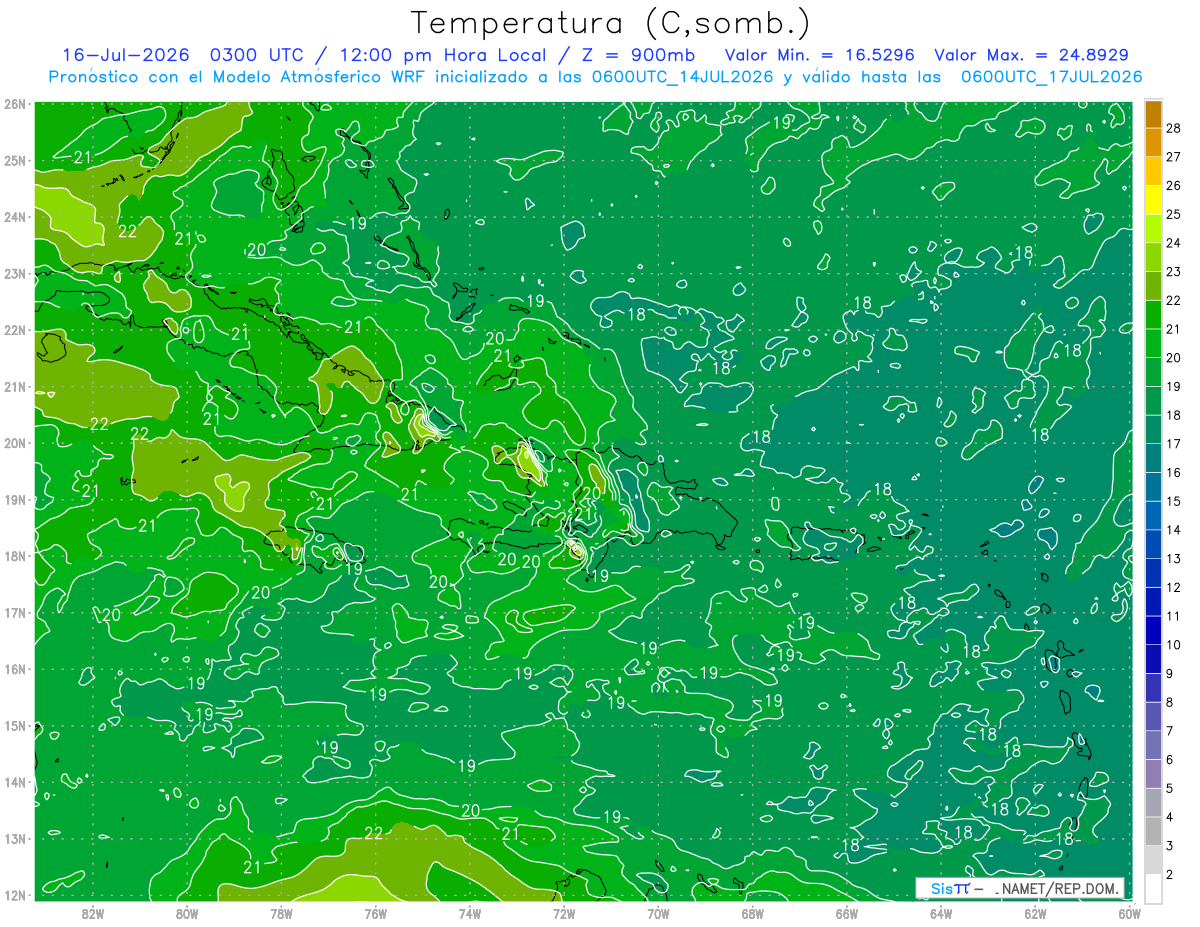1200x927 pixels.
Task: Click the 26N latitude axis label
Action: 14,104
